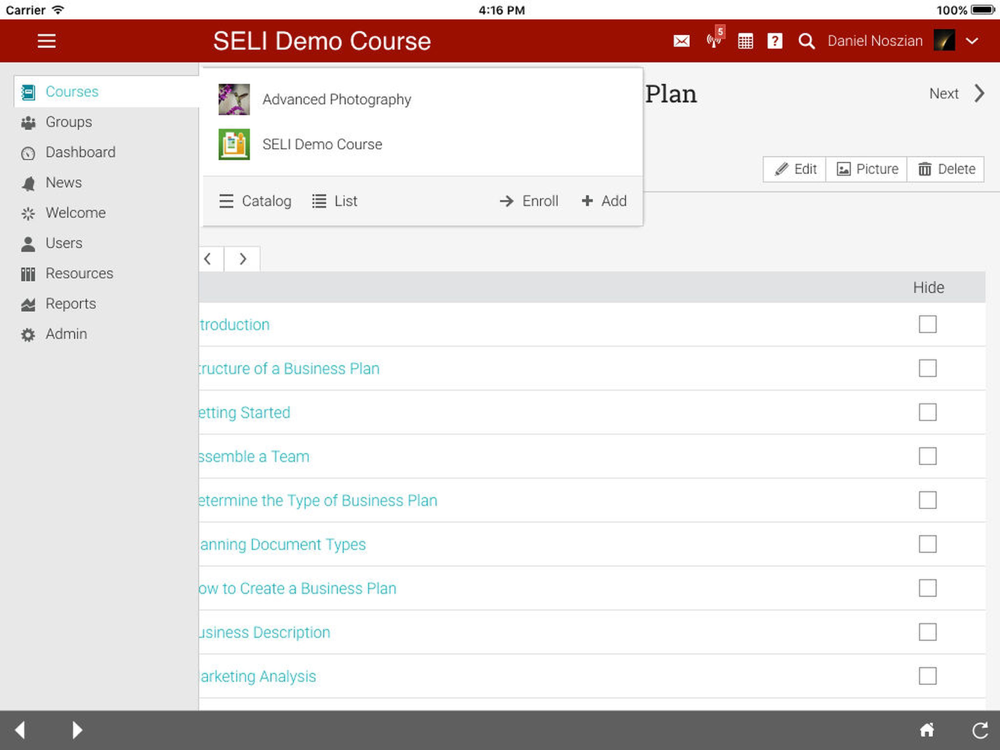
Task: Check Hide for Business Description row
Action: click(928, 633)
